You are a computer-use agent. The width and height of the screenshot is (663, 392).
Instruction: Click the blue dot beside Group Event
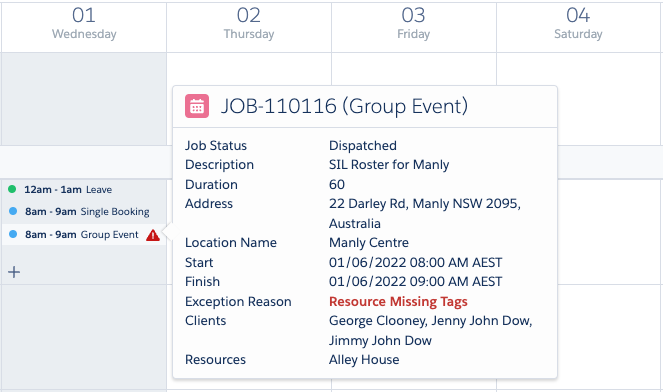(x=13, y=234)
